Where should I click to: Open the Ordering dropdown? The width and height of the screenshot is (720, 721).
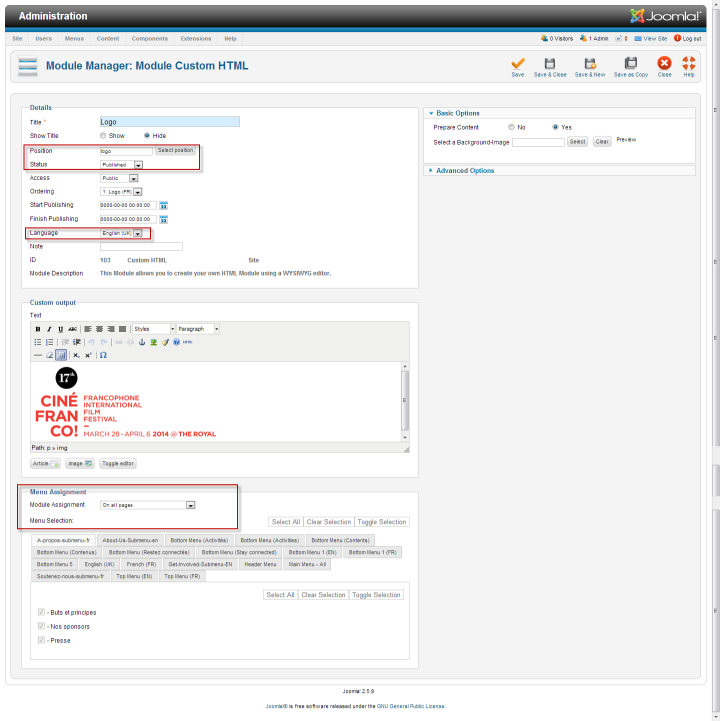click(x=121, y=192)
